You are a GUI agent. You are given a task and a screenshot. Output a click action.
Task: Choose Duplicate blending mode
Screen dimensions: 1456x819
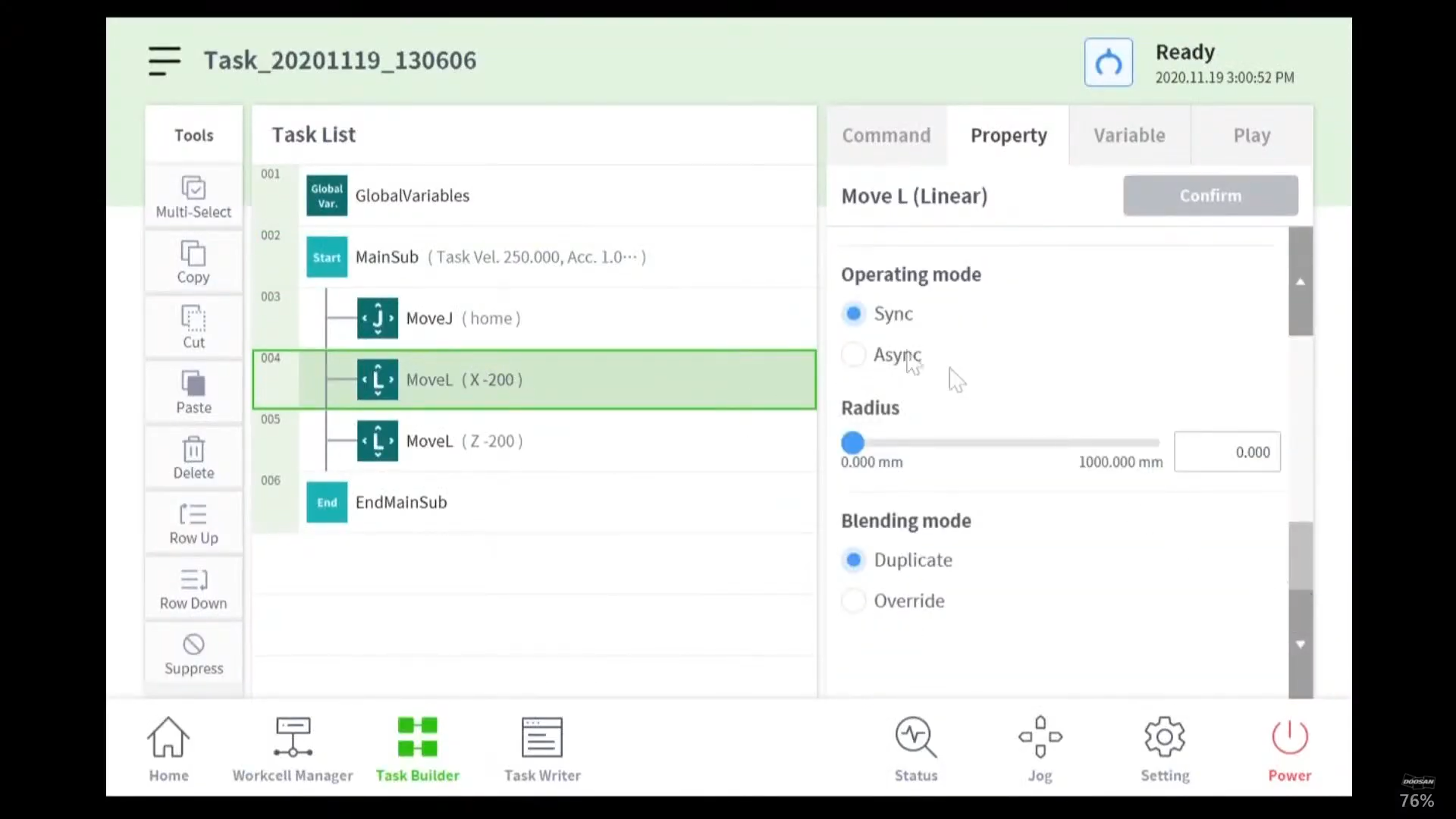[x=854, y=560]
